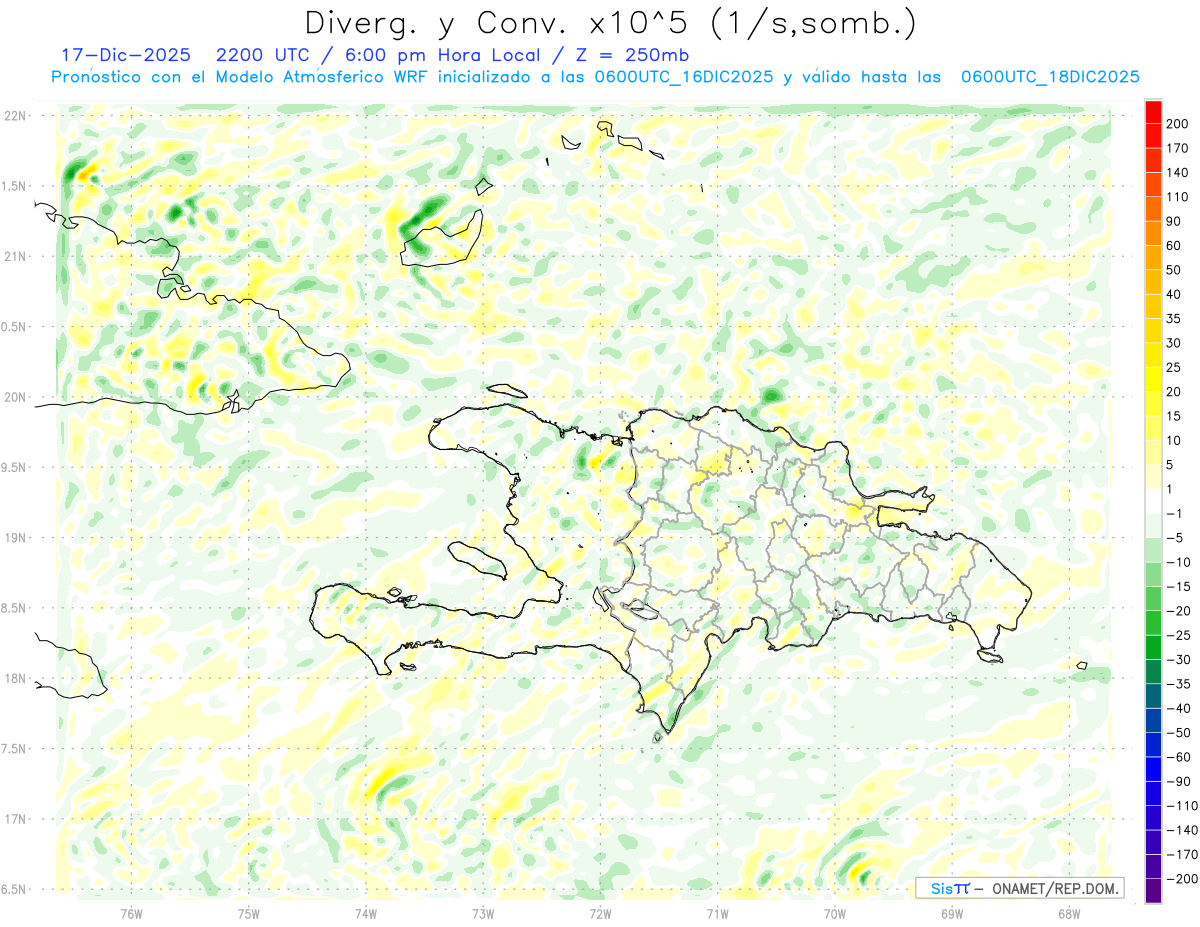Image resolution: width=1200 pixels, height=927 pixels.
Task: Click the positive '110' colorbar label
Action: click(1178, 197)
